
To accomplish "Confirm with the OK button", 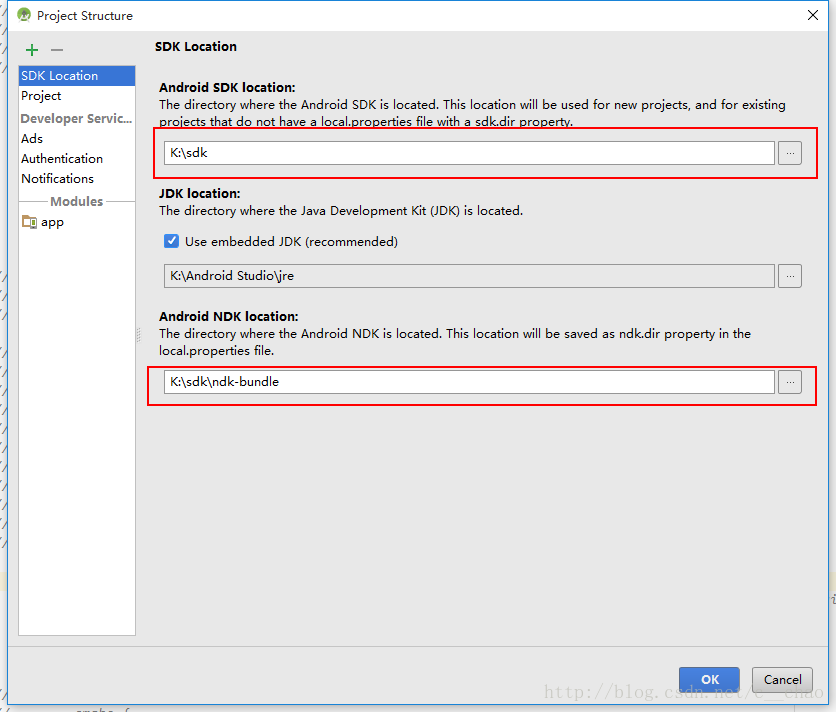I will tap(709, 679).
